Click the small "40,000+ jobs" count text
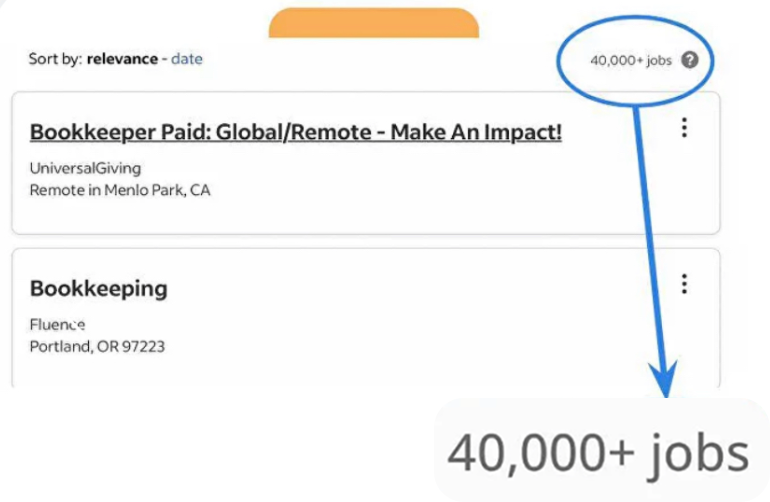This screenshot has width=770, height=502. click(x=631, y=60)
